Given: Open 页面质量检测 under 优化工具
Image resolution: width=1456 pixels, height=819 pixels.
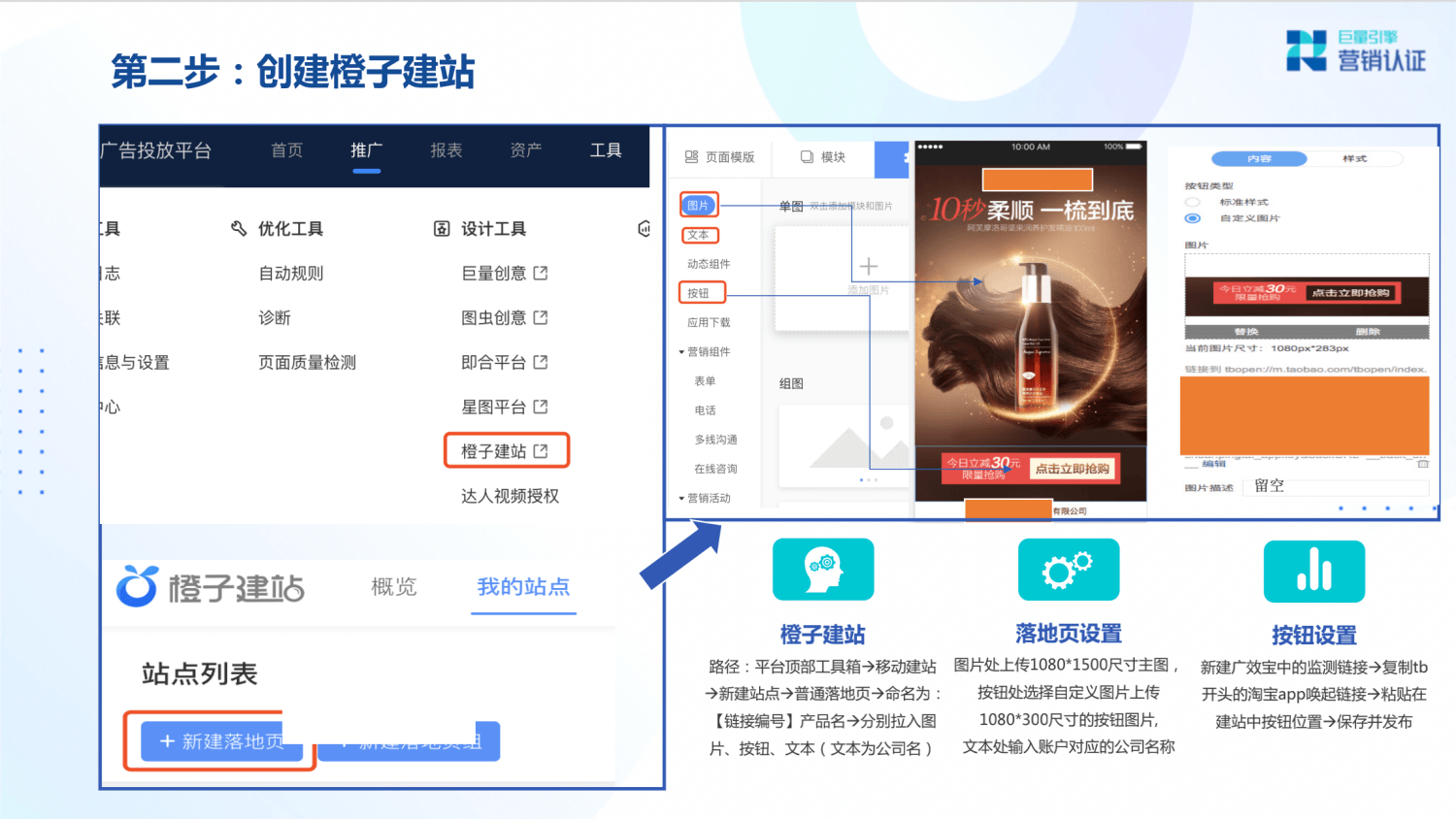Looking at the screenshot, I should [x=308, y=362].
